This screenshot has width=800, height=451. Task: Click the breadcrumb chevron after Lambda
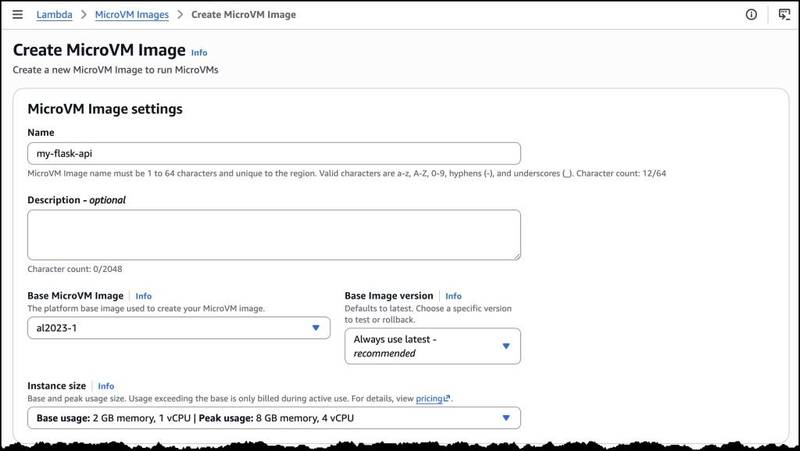tap(84, 15)
